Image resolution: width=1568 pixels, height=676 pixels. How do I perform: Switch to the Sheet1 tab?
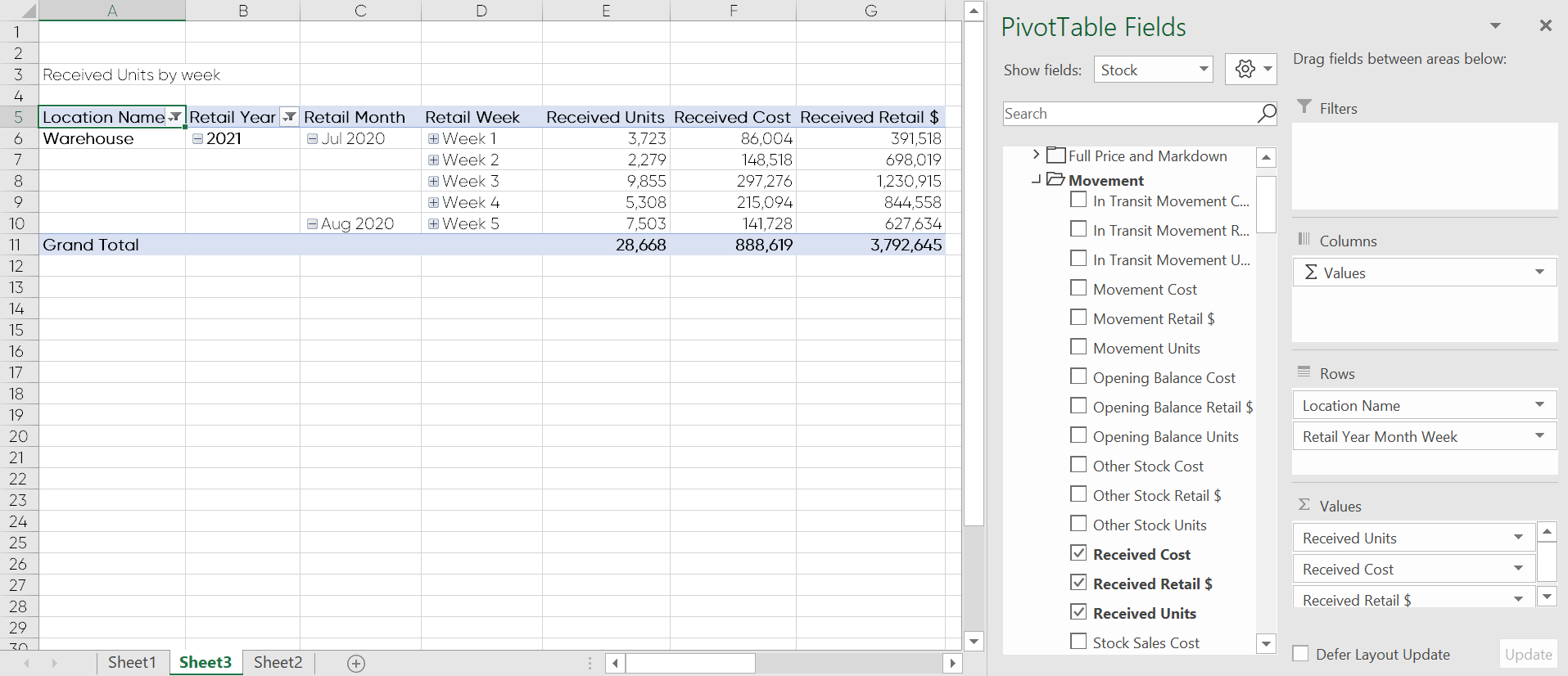pos(132,662)
